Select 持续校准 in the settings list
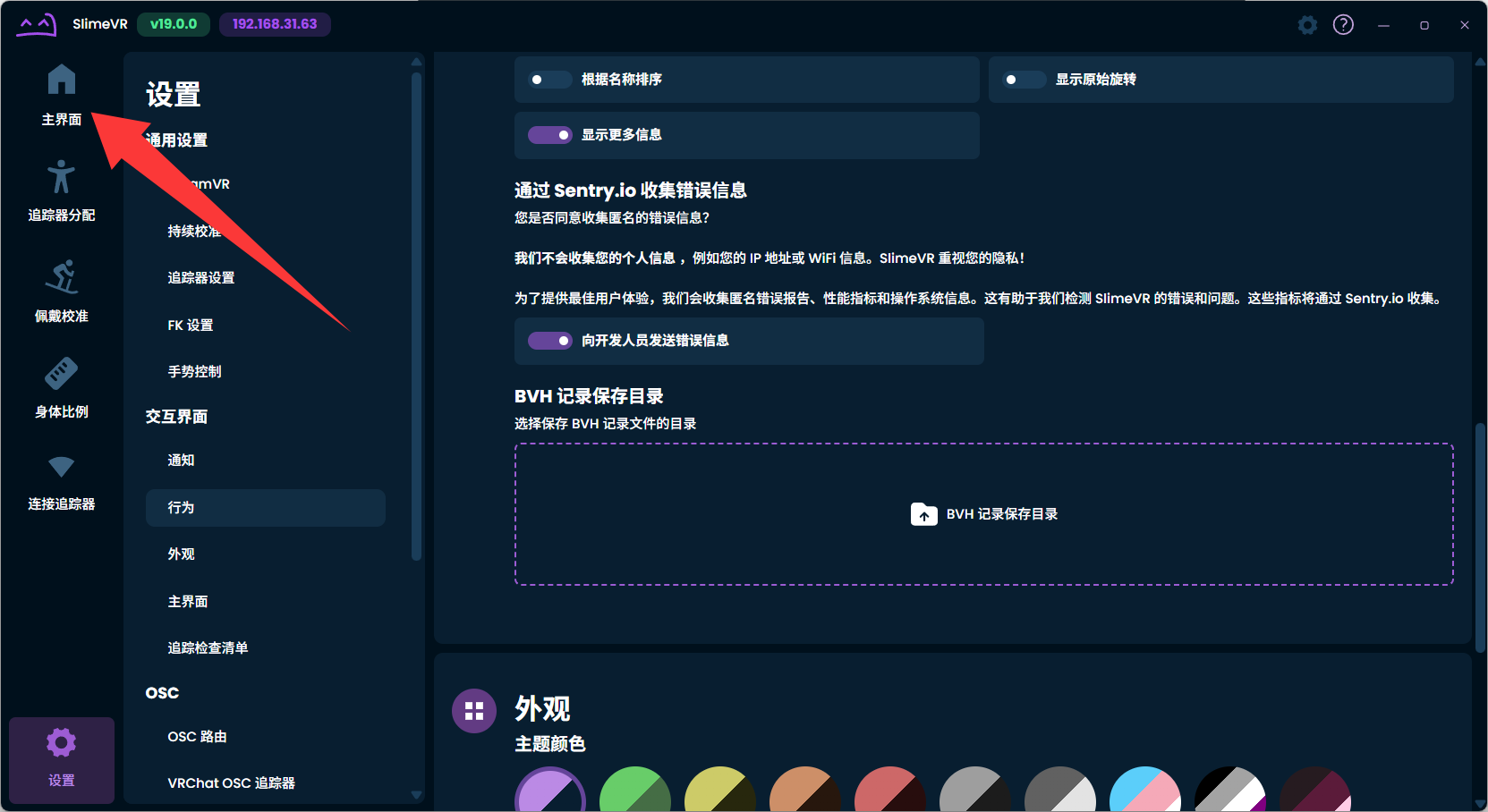 coord(266,231)
